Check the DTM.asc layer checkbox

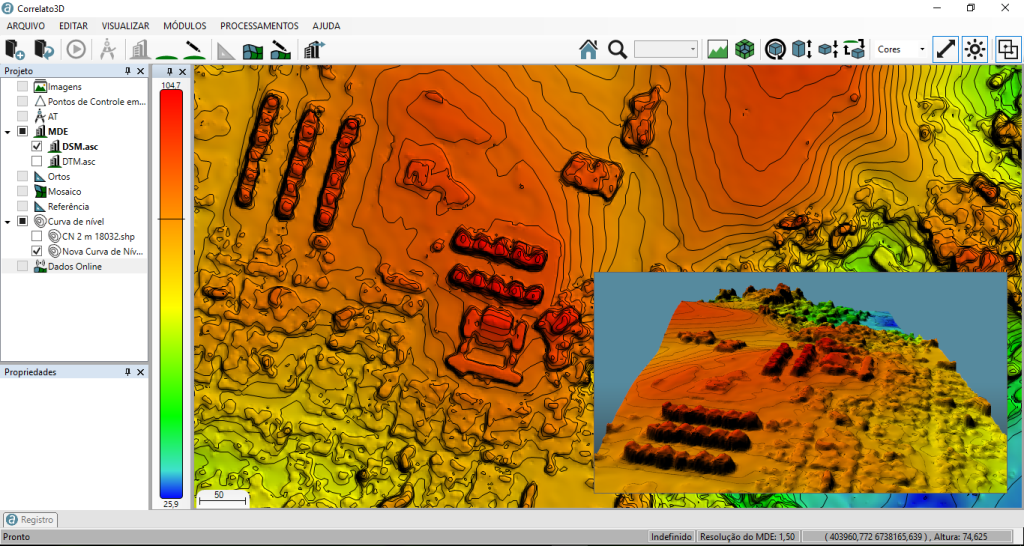point(37,161)
